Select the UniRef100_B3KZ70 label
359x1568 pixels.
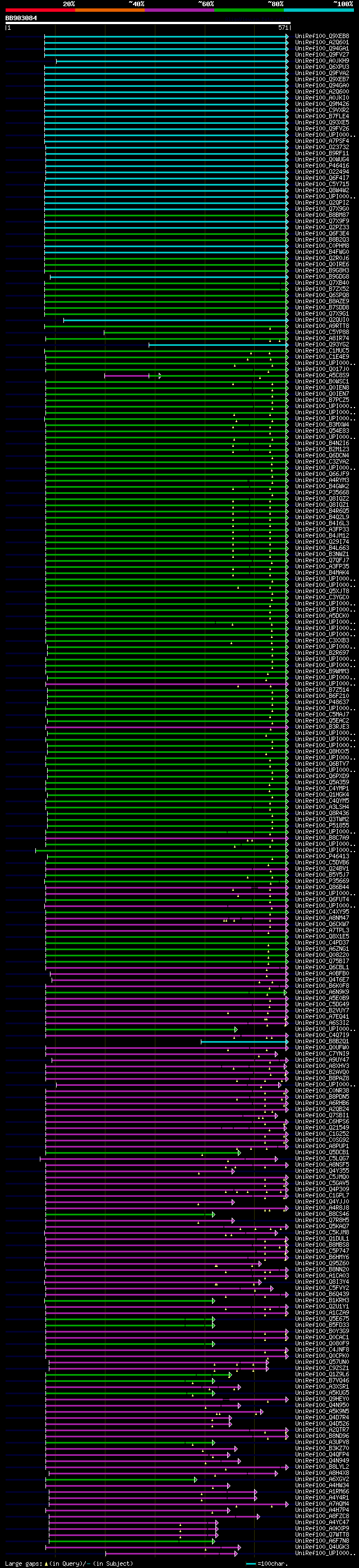tap(323, 1449)
